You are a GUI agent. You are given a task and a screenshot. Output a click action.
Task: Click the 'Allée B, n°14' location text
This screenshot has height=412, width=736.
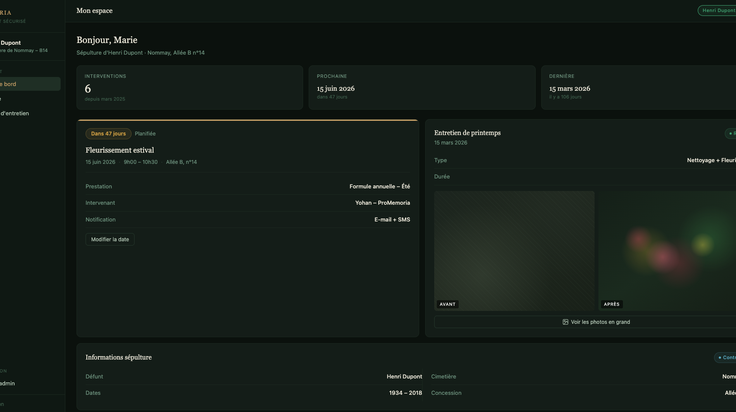click(181, 162)
